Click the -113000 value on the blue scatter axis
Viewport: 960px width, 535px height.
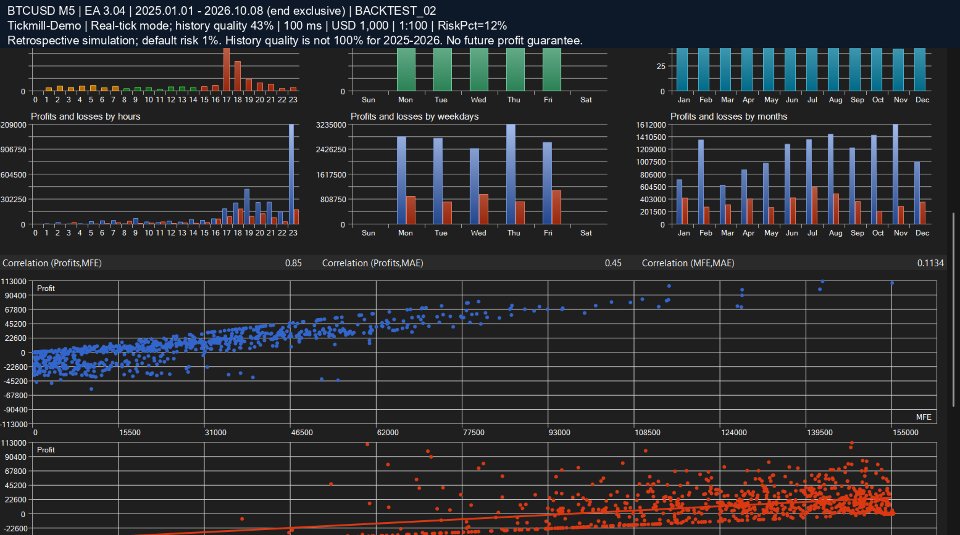pyautogui.click(x=13, y=424)
